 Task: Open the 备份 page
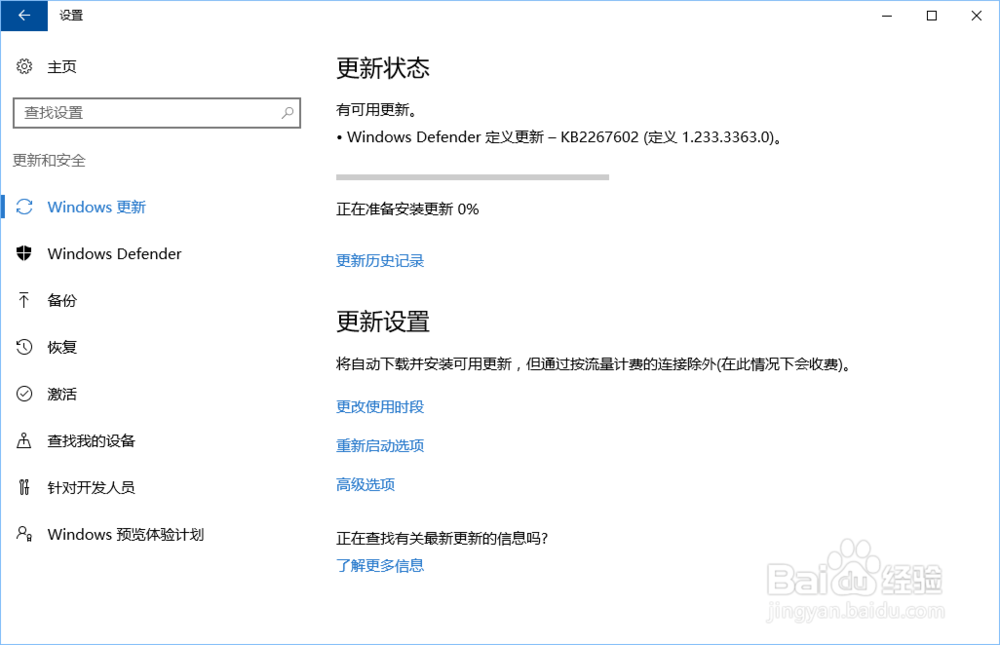(62, 300)
